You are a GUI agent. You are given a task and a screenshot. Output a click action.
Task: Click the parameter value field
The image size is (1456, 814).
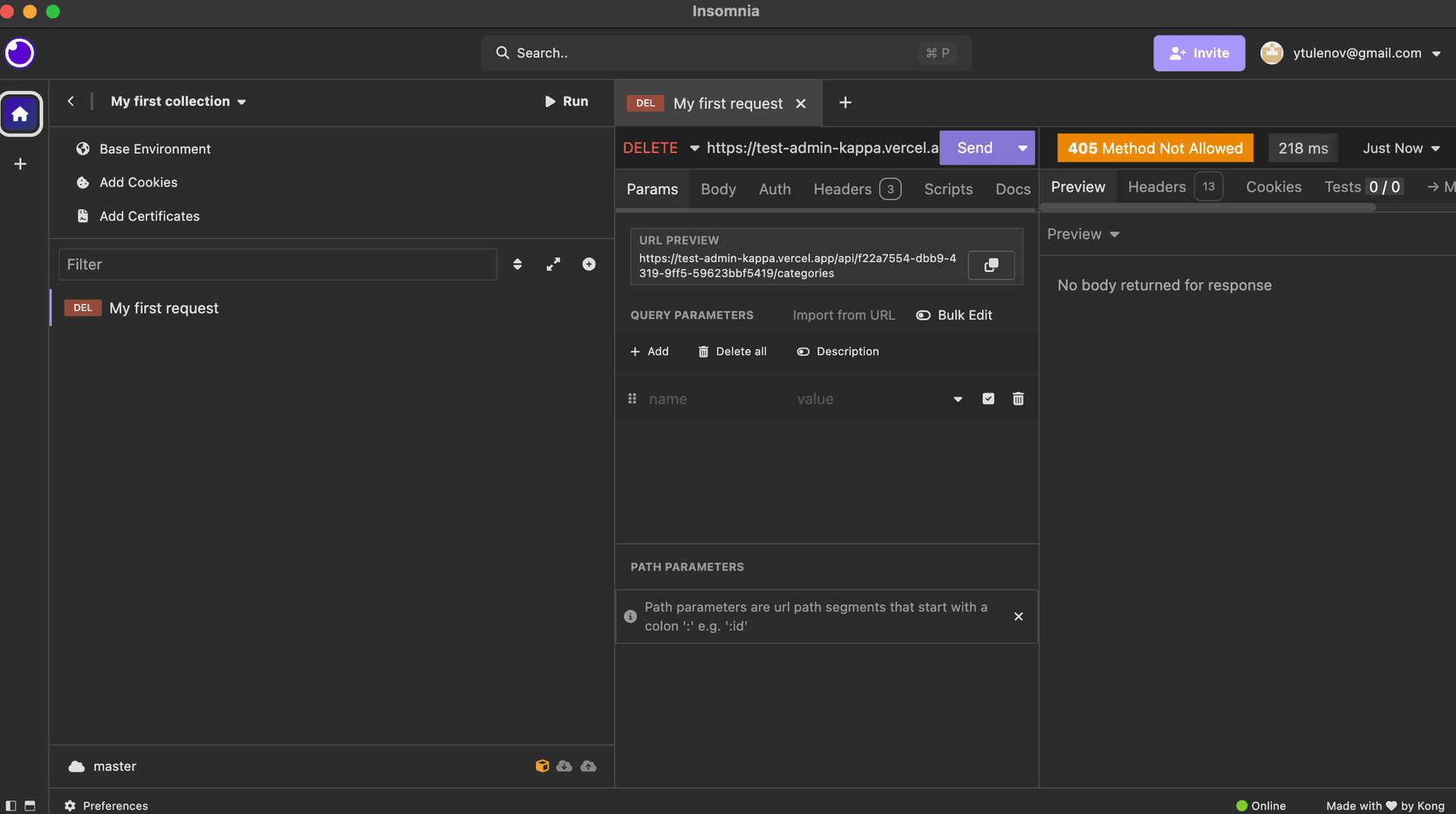pos(868,399)
